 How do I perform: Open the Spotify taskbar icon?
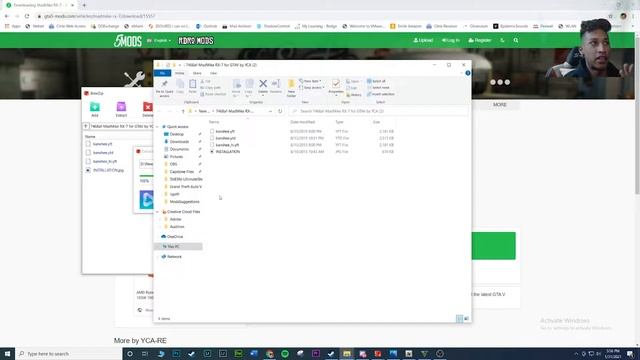tap(285, 353)
